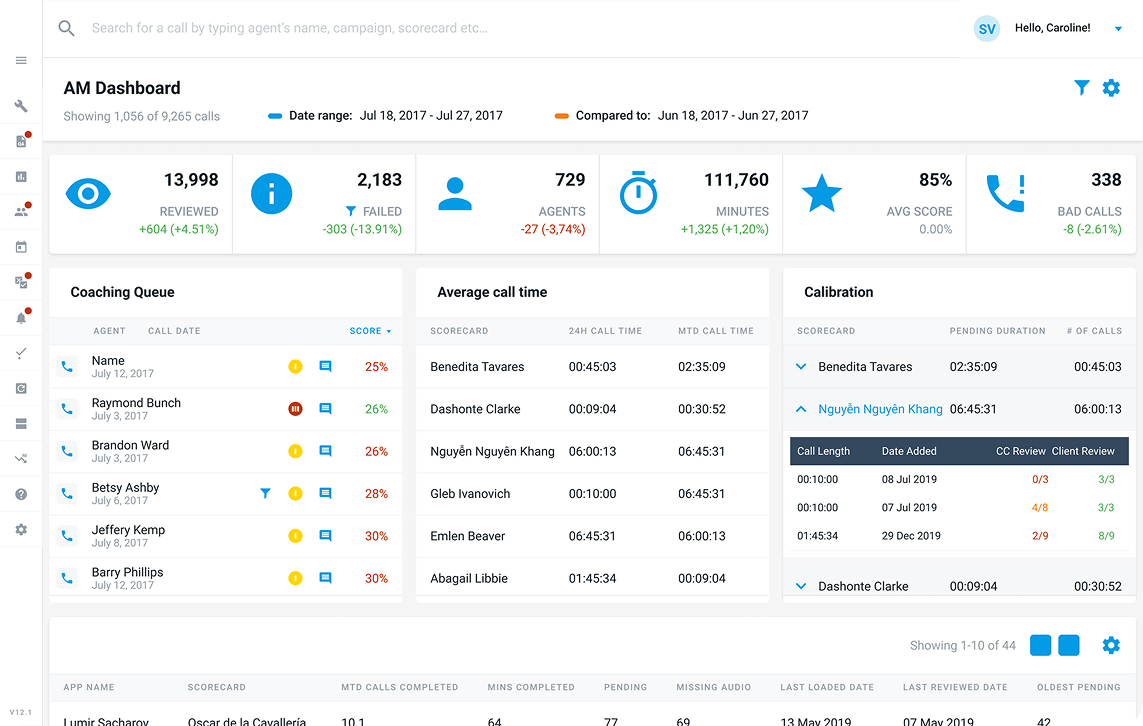
Task: Toggle the second blue view button near table gear
Action: tap(1069, 645)
